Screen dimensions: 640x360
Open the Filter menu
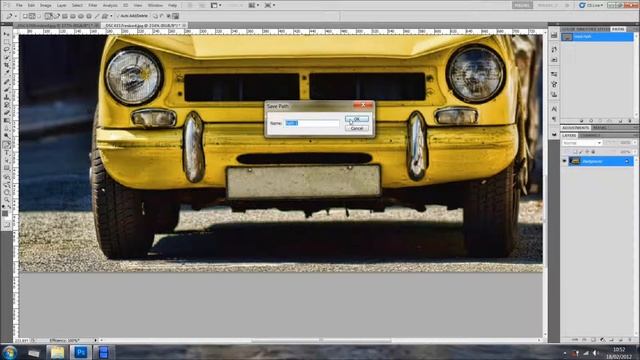click(93, 5)
